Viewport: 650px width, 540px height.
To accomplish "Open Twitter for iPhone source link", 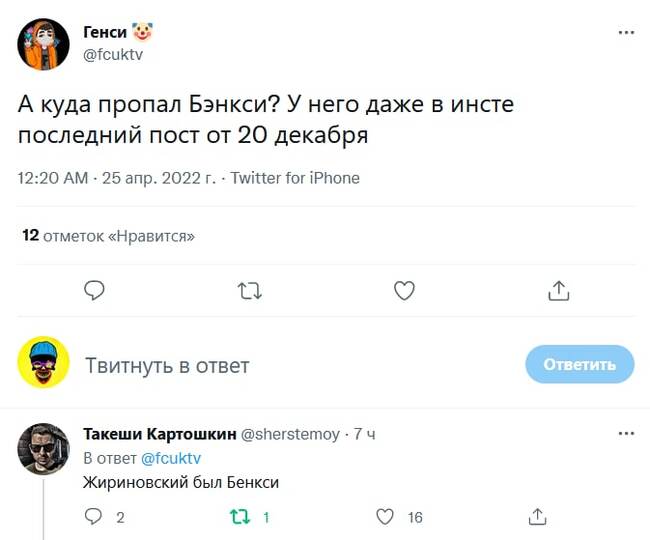I will [295, 178].
